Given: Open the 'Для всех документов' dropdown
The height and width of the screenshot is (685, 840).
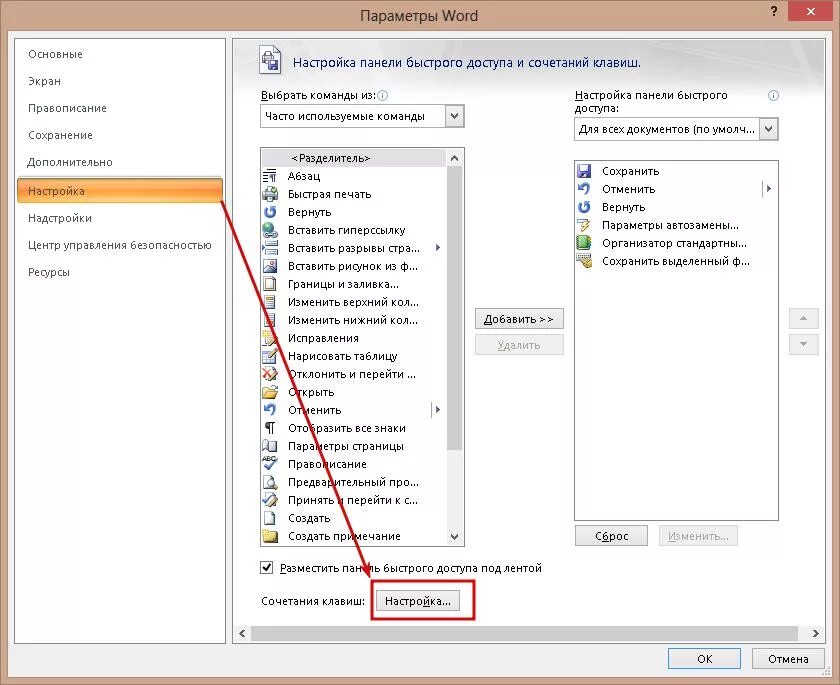Looking at the screenshot, I should [x=768, y=129].
